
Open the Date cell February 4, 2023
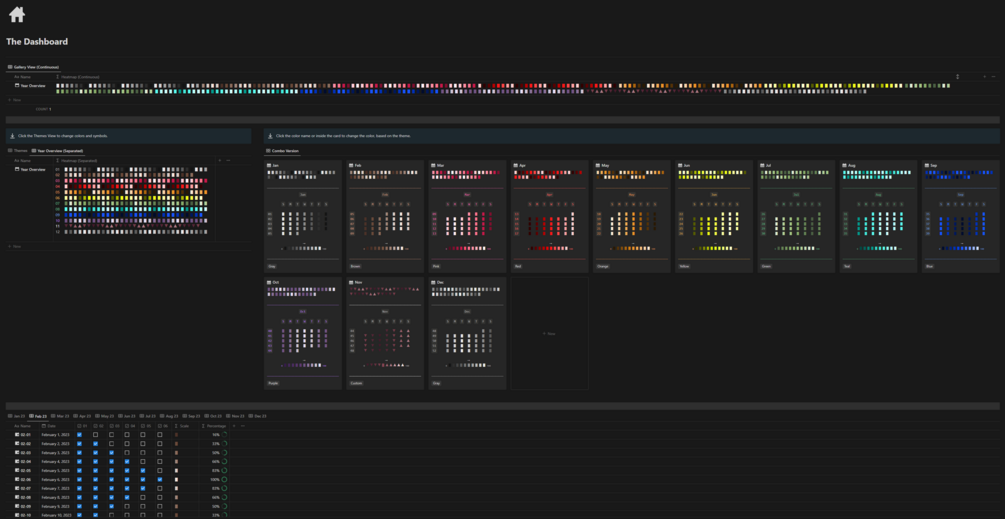54,461
